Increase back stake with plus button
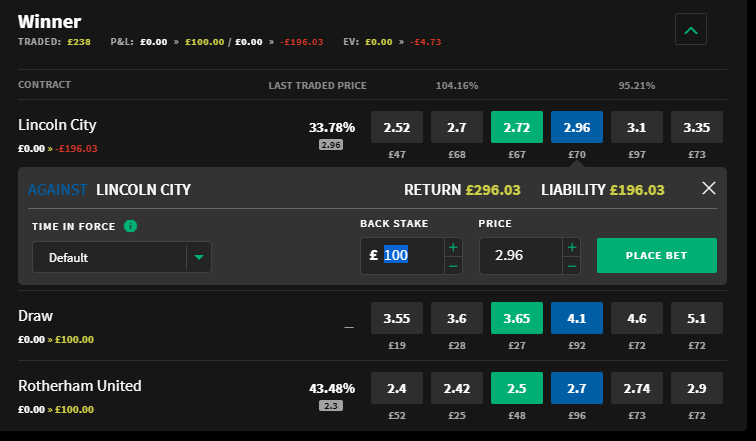The width and height of the screenshot is (756, 441). click(x=453, y=247)
